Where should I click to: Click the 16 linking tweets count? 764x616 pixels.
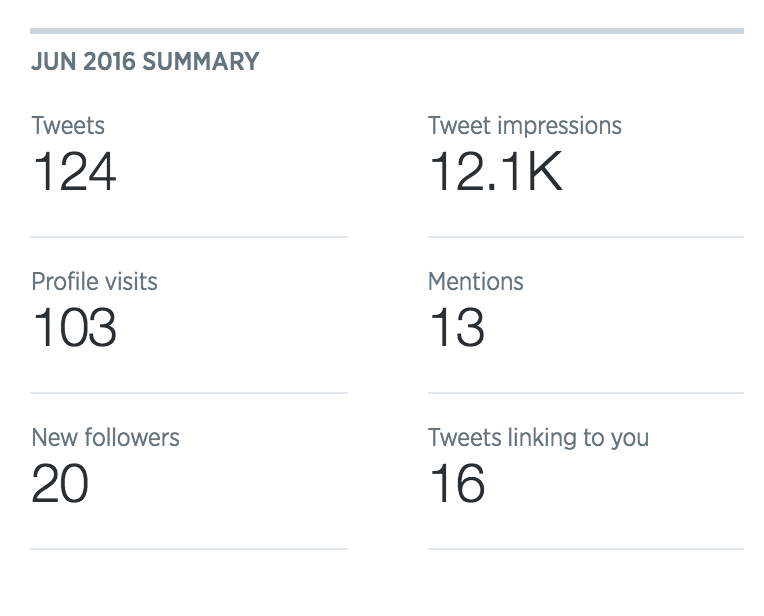[458, 483]
